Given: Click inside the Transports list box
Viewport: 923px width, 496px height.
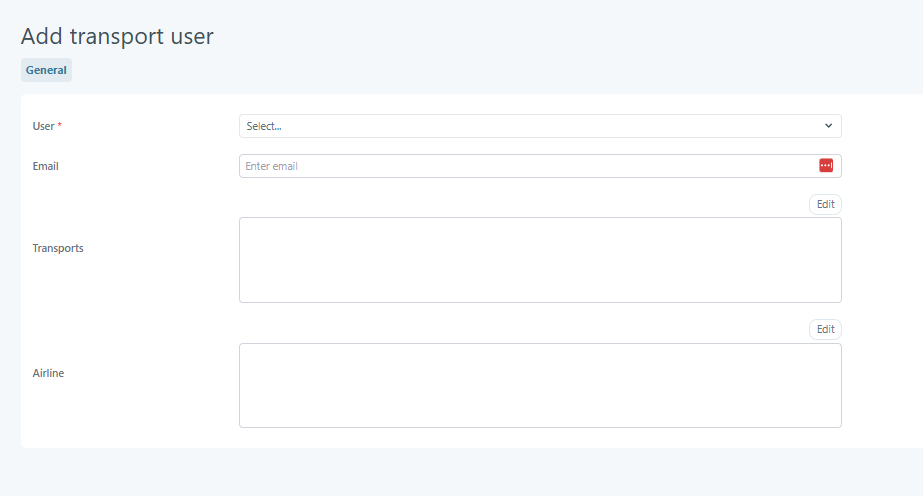Looking at the screenshot, I should [x=540, y=260].
